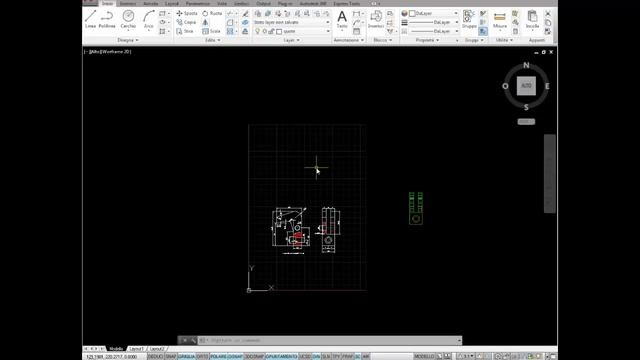This screenshot has width=640, height=360.
Task: Open the Output ribbon tab
Action: coord(263,3)
